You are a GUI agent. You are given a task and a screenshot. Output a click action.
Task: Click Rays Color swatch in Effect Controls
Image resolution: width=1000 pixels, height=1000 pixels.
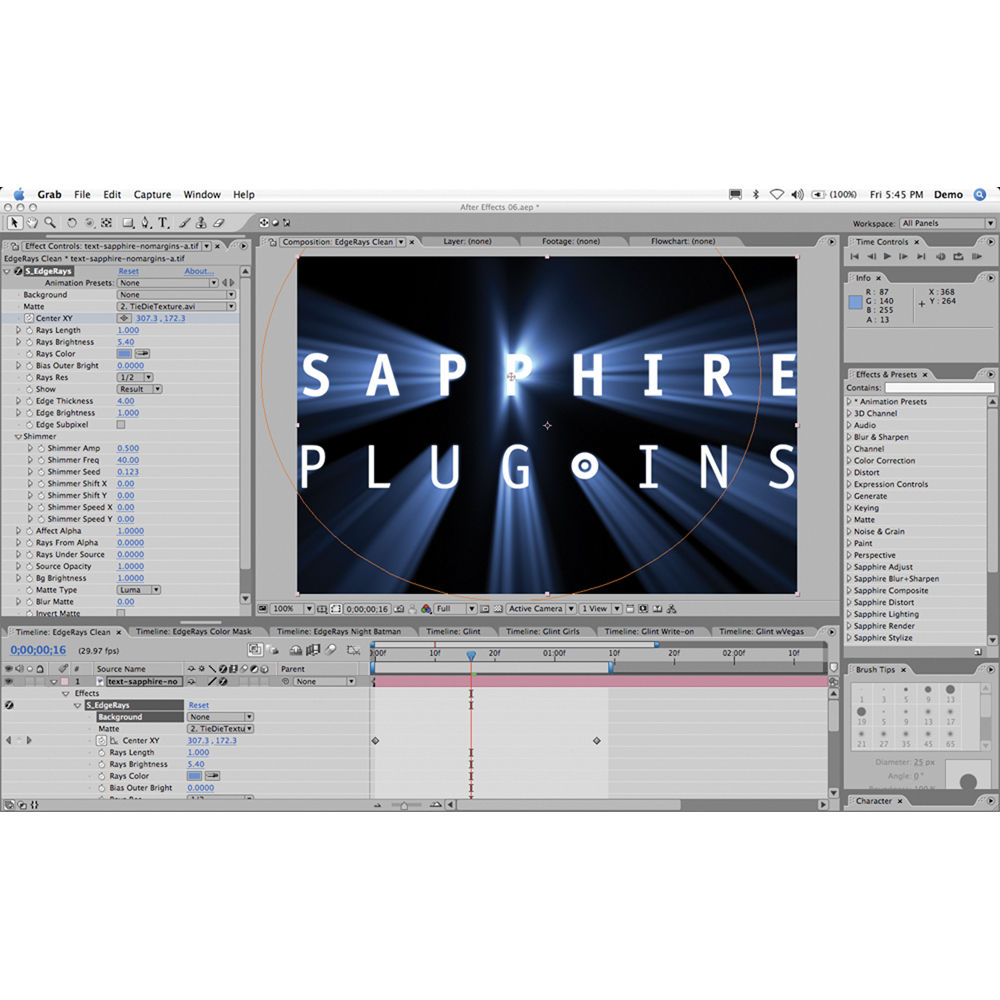point(124,354)
